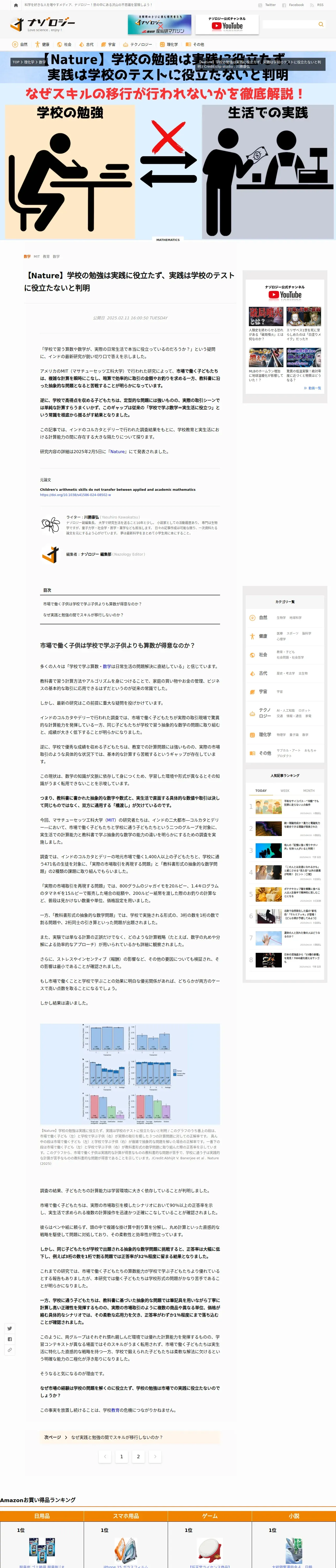Select the 日用品 Amazon ranking tab
The image size is (336, 1568).
pos(42,1516)
